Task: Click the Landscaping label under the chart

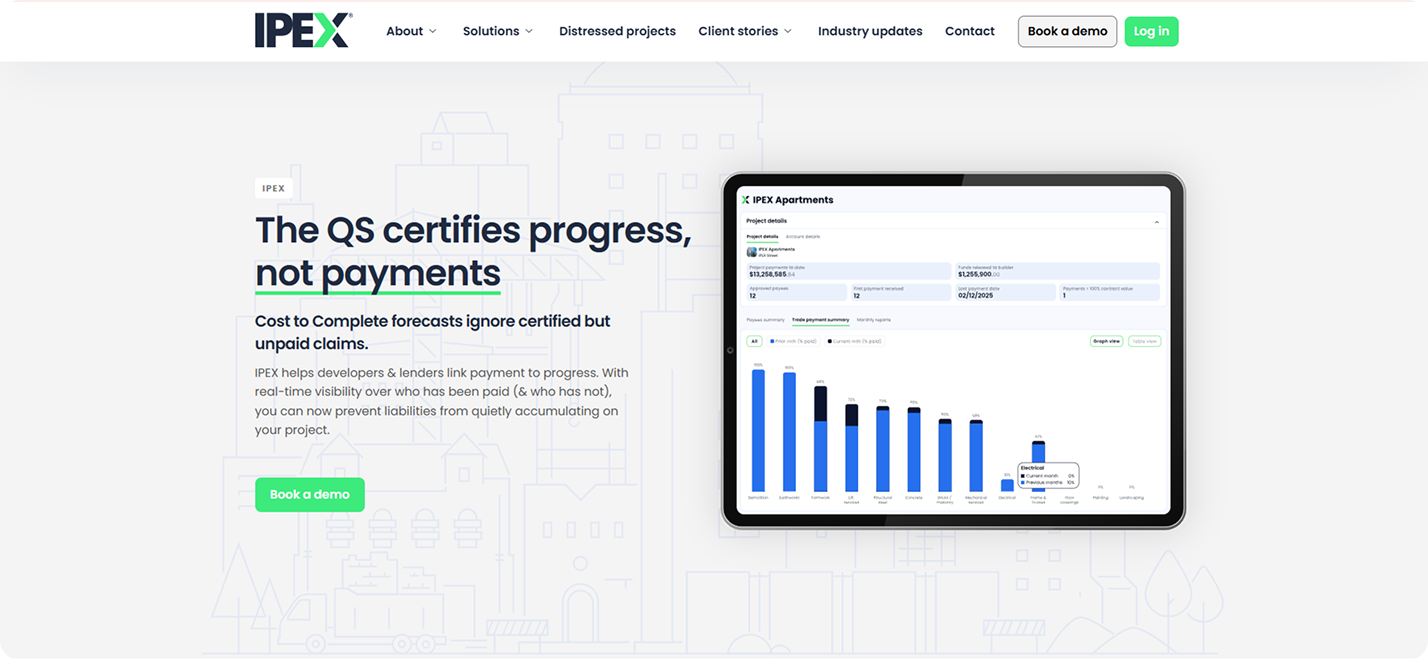Action: (x=1131, y=497)
